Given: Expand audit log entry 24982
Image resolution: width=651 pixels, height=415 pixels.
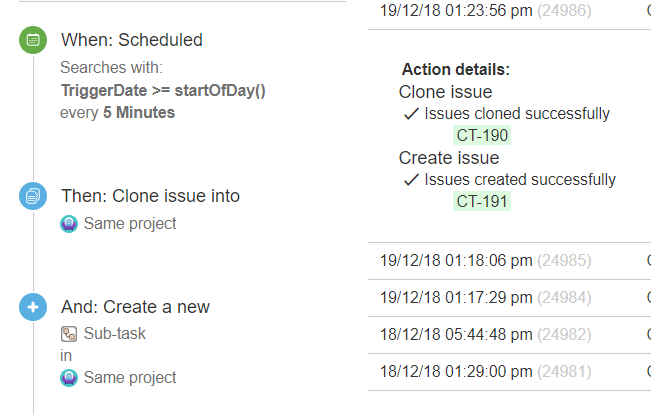Looking at the screenshot, I should coord(509,334).
